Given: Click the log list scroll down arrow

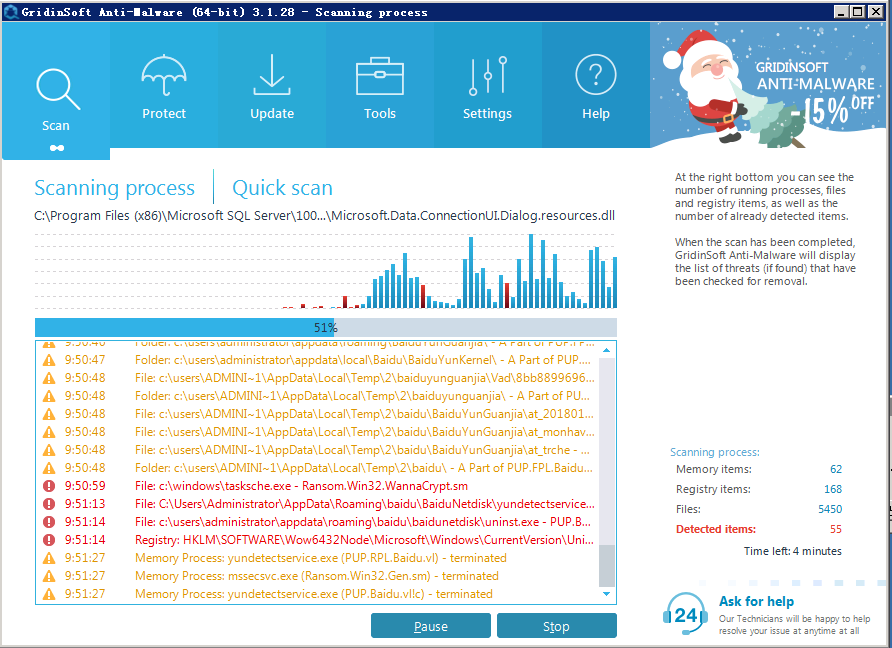Looking at the screenshot, I should tap(606, 595).
